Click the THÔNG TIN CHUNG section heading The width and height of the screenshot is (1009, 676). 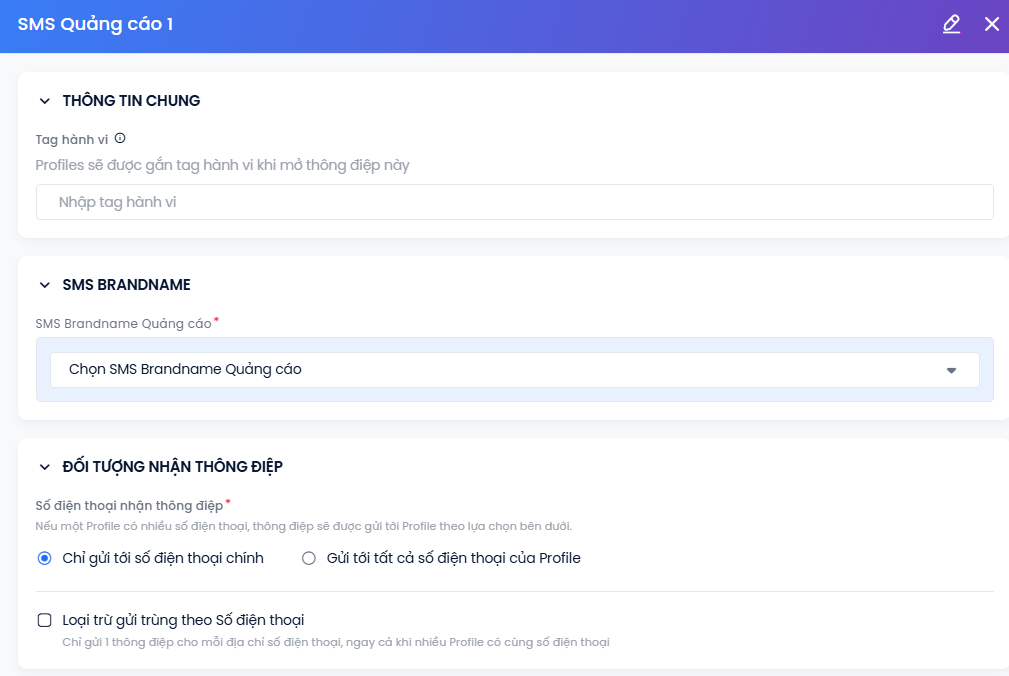131,101
